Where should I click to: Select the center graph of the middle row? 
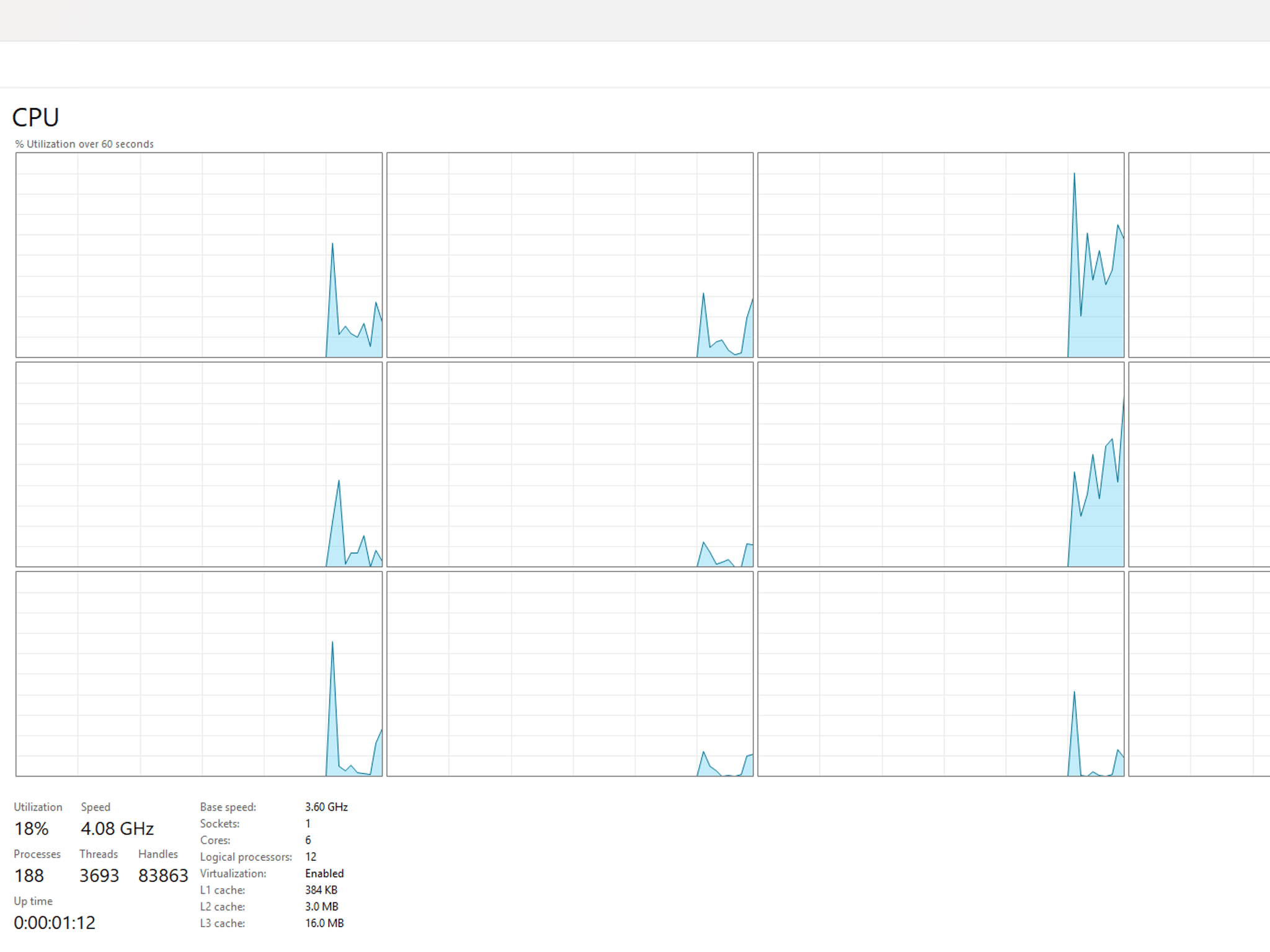(570, 464)
